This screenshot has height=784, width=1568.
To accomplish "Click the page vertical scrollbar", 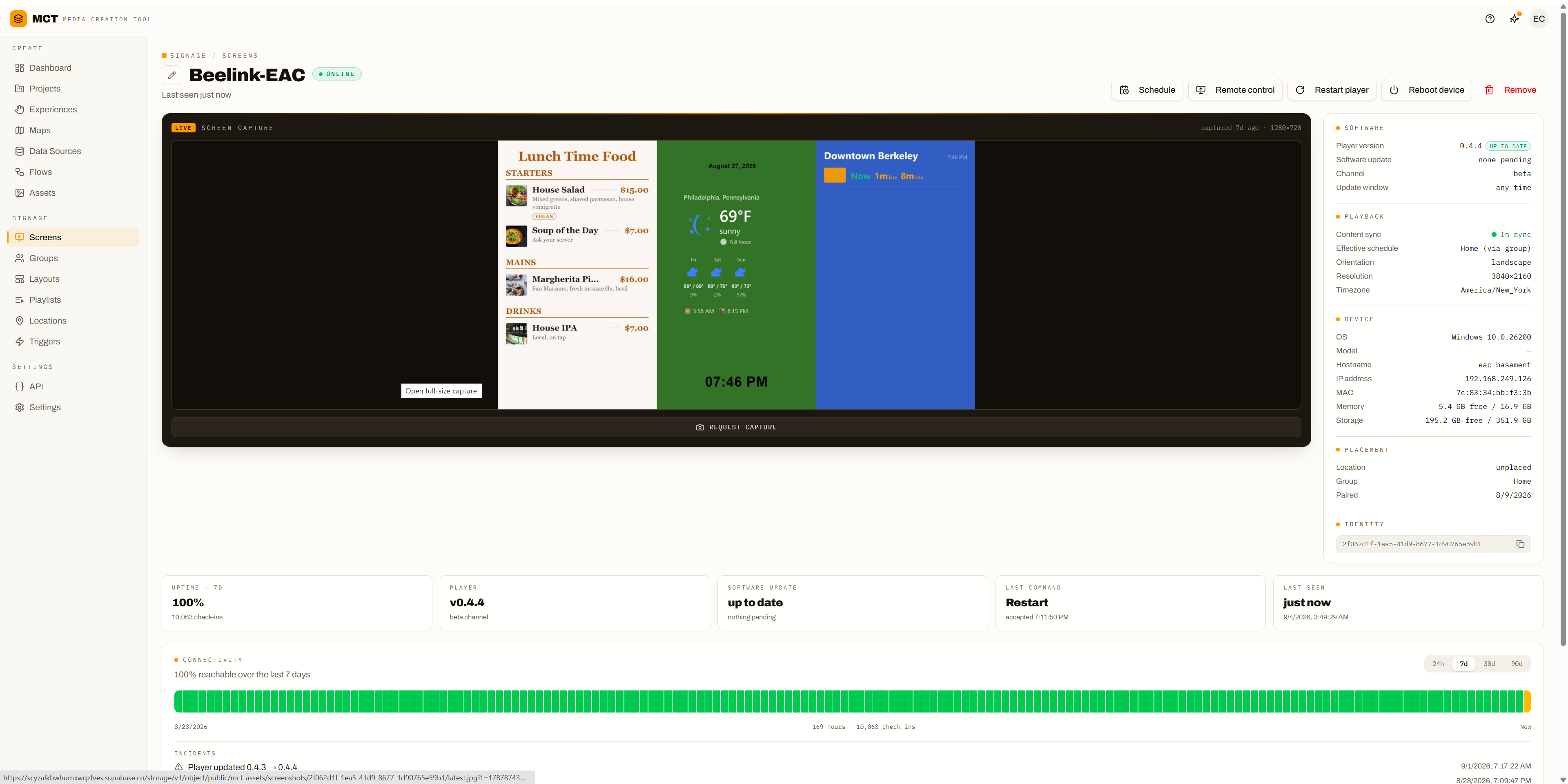I will tap(1563, 329).
